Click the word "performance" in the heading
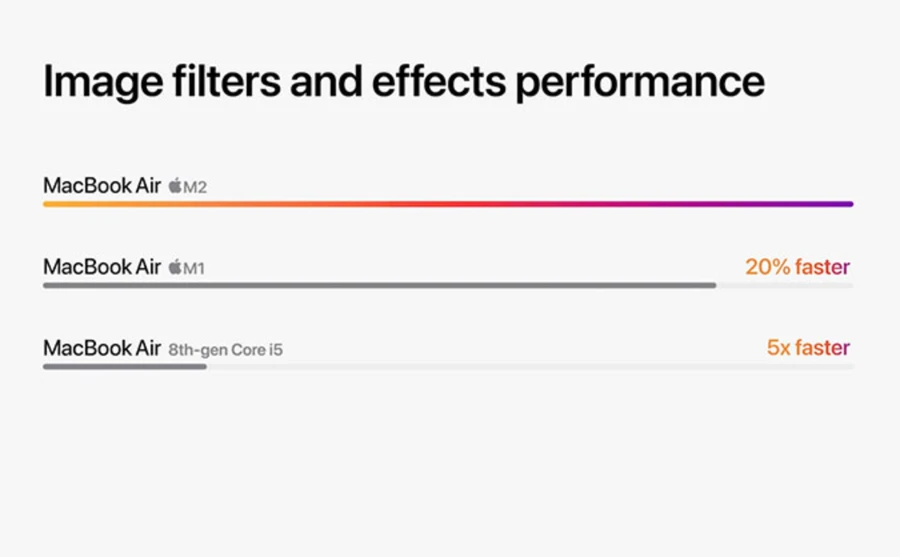 [640, 83]
